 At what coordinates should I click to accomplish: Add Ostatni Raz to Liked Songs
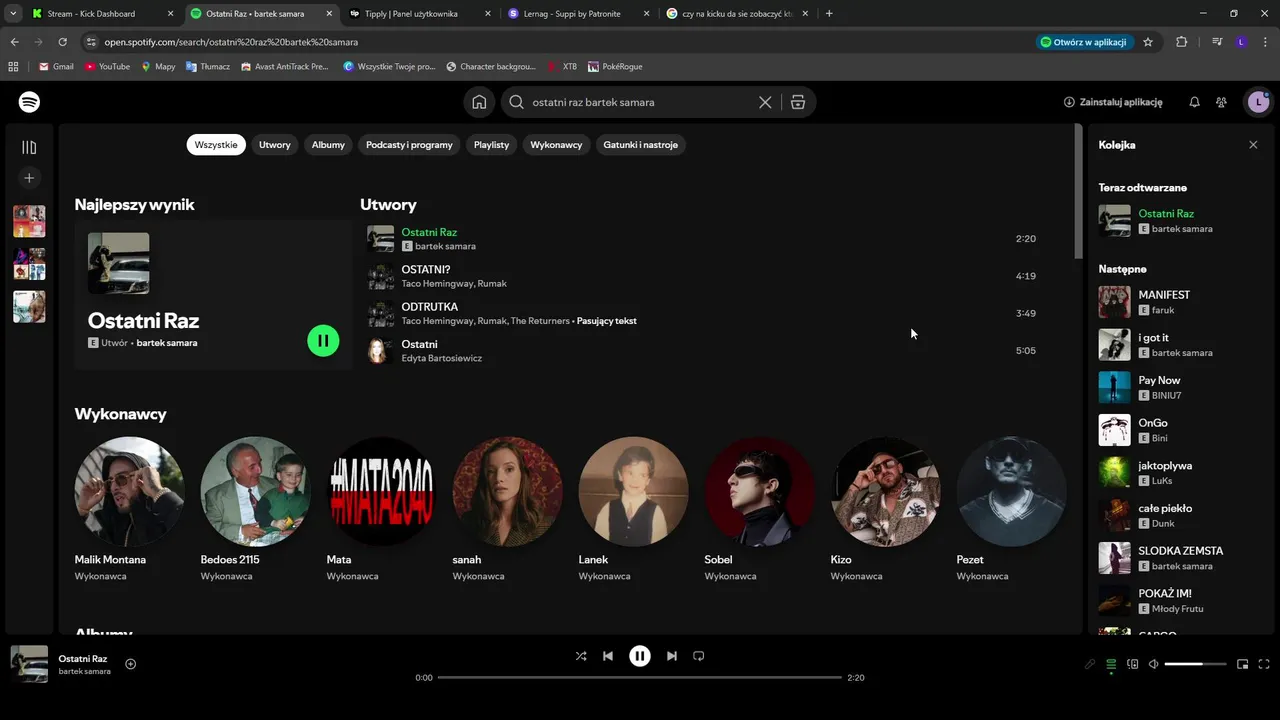130,664
